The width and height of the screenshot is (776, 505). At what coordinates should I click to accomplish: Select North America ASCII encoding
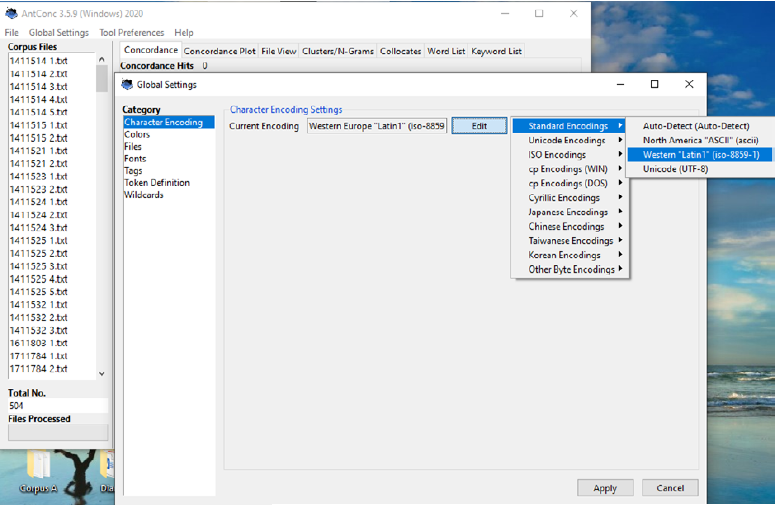[700, 140]
